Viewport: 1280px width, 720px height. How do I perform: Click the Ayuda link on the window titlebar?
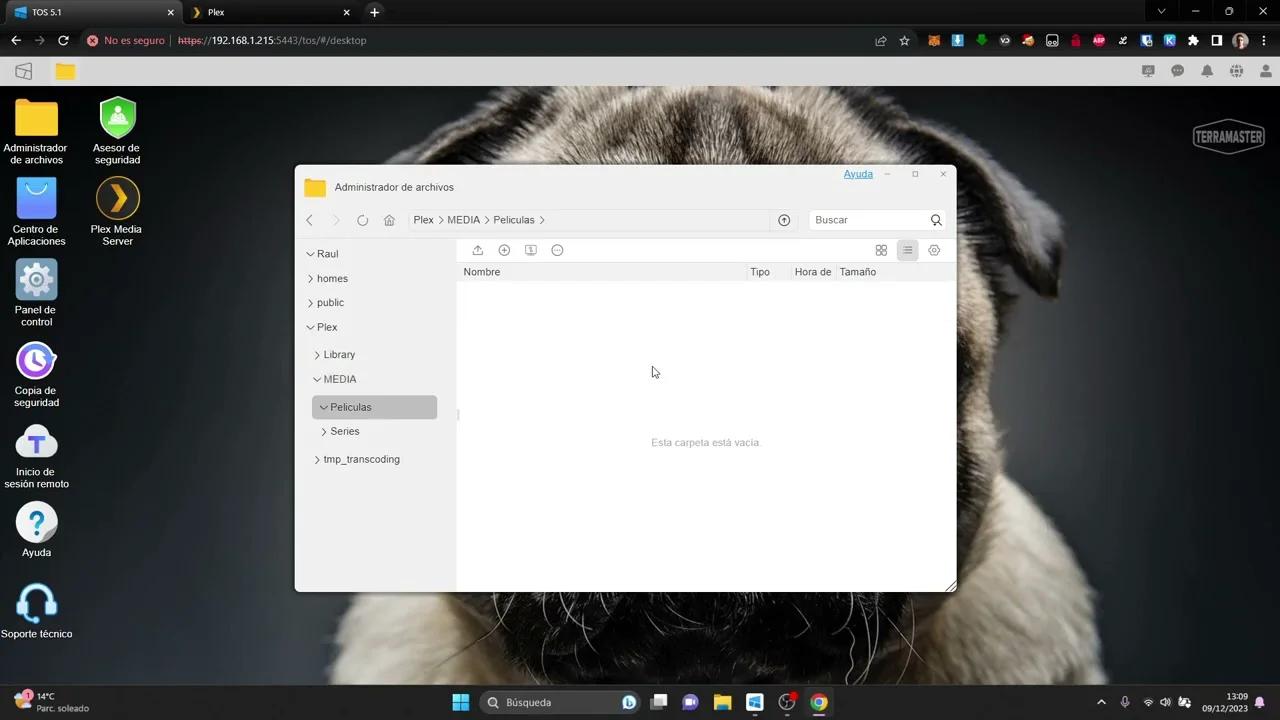[x=858, y=173]
